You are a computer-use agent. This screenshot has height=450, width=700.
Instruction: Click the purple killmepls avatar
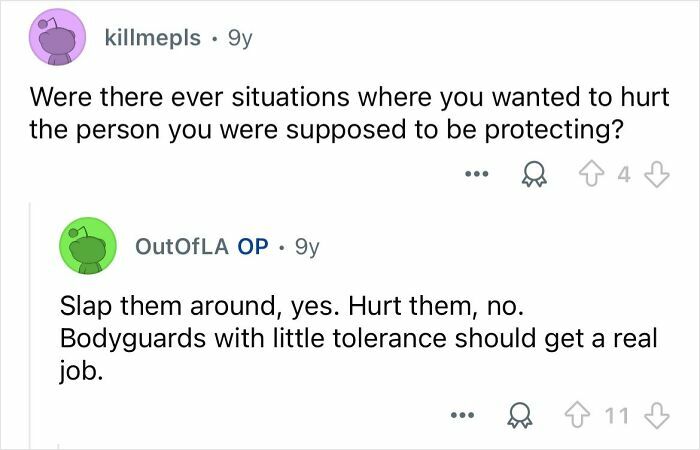tap(58, 37)
